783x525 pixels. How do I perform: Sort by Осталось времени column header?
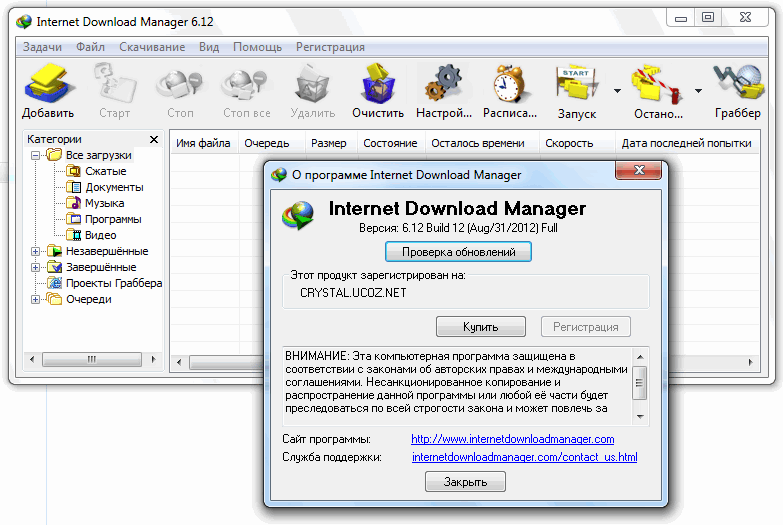coord(482,143)
